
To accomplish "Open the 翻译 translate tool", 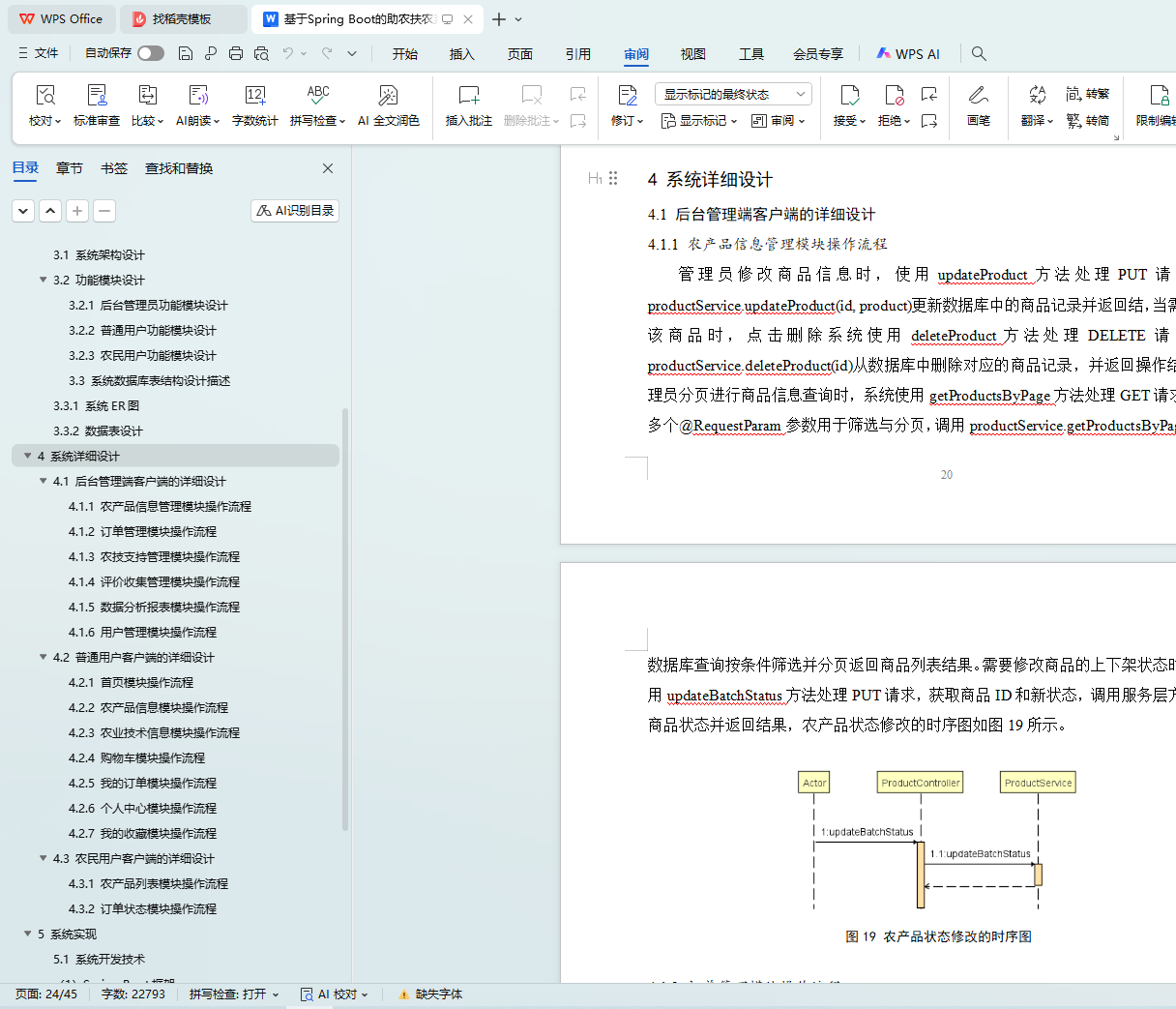I will pos(1037,96).
